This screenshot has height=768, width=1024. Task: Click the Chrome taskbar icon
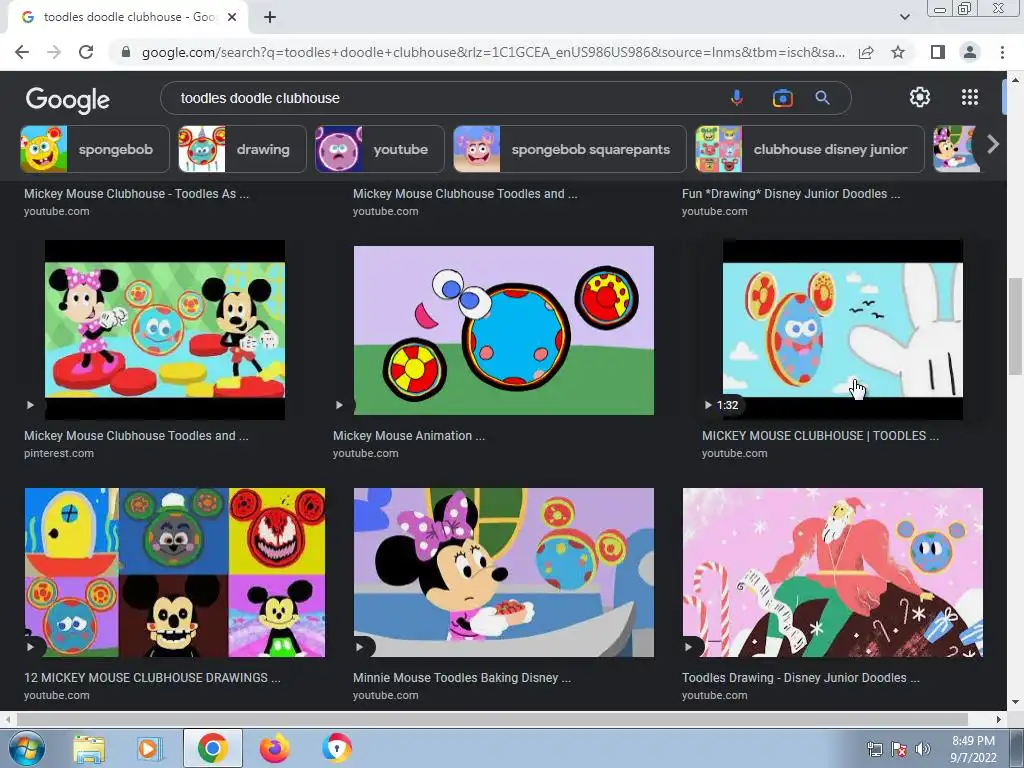coord(212,748)
